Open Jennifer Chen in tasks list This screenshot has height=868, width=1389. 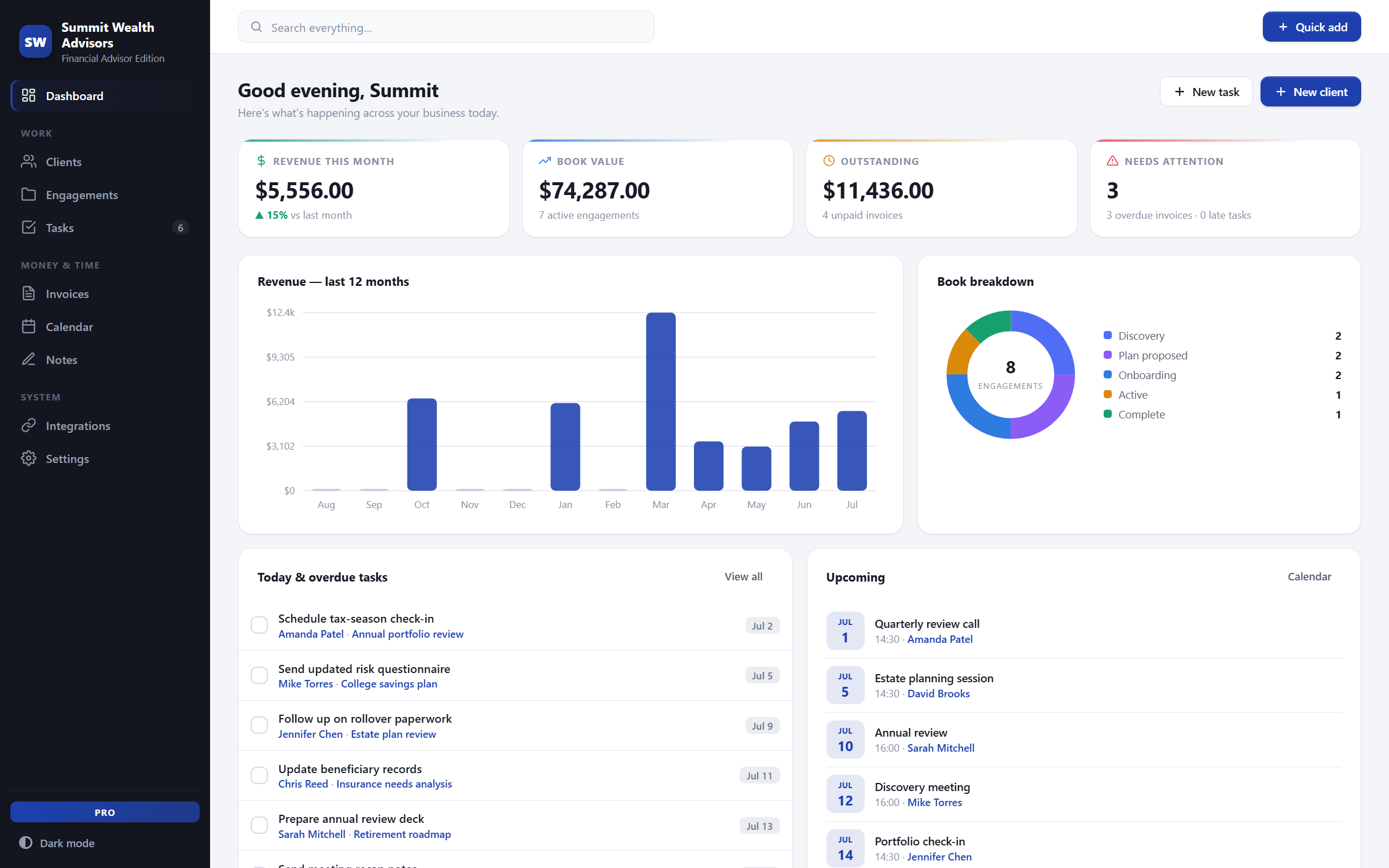[310, 734]
